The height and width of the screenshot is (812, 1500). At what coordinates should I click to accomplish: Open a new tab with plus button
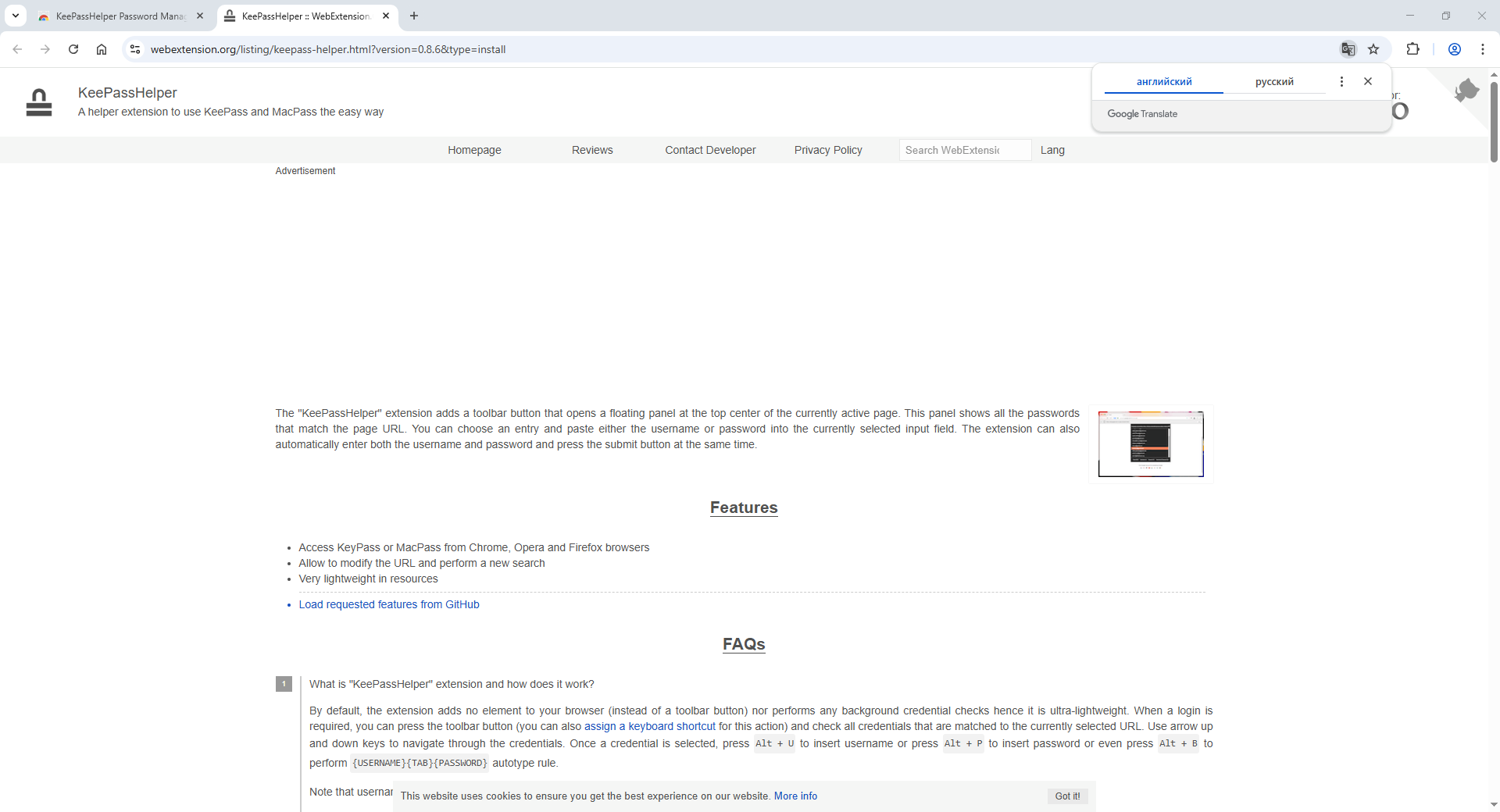pyautogui.click(x=414, y=16)
